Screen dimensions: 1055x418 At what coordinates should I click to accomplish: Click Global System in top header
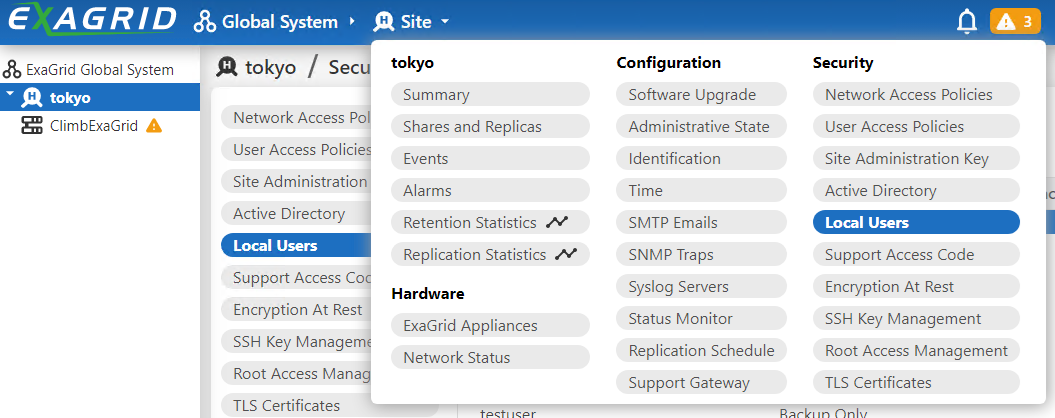pos(280,22)
